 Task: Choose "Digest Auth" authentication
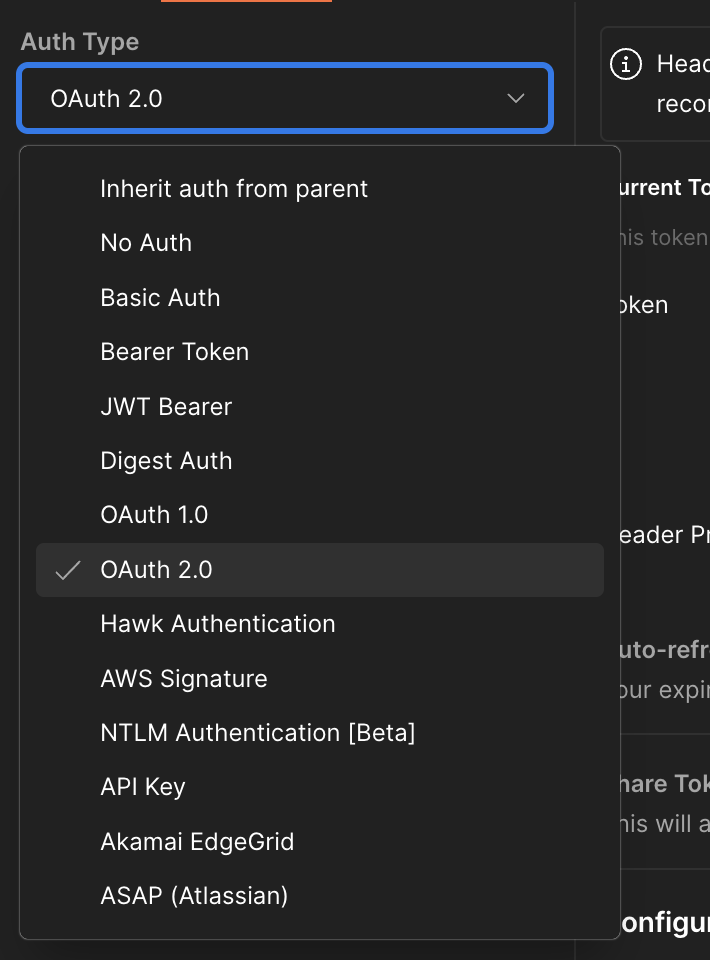pos(166,460)
